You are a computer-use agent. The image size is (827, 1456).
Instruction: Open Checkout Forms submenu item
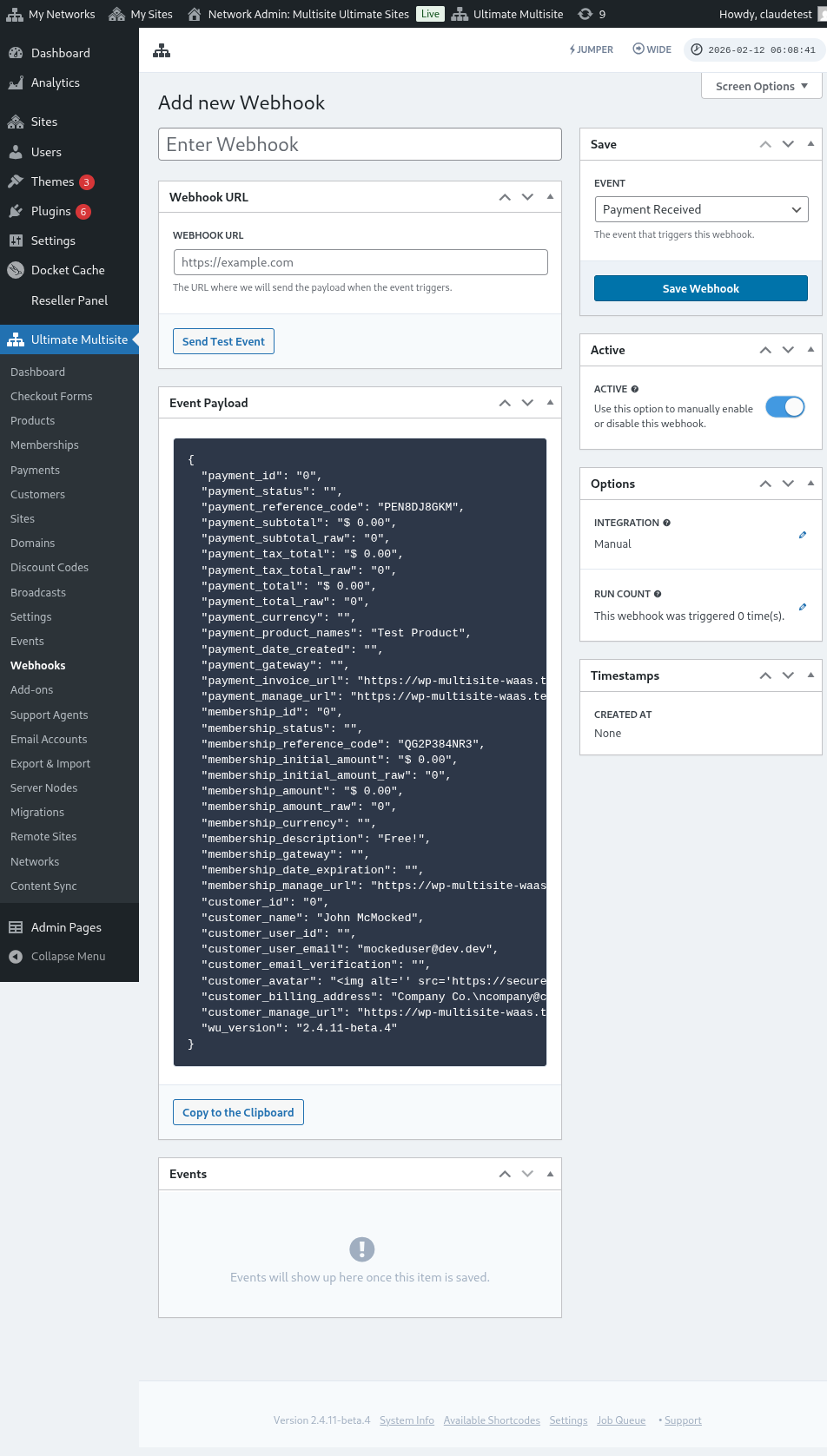tap(51, 396)
